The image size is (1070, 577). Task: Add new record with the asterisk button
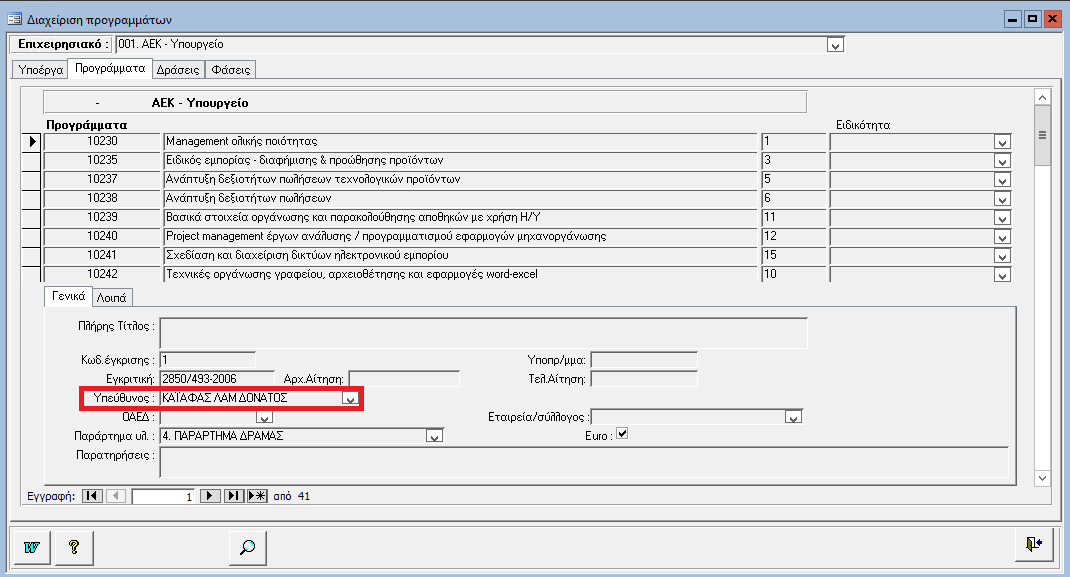(x=257, y=495)
